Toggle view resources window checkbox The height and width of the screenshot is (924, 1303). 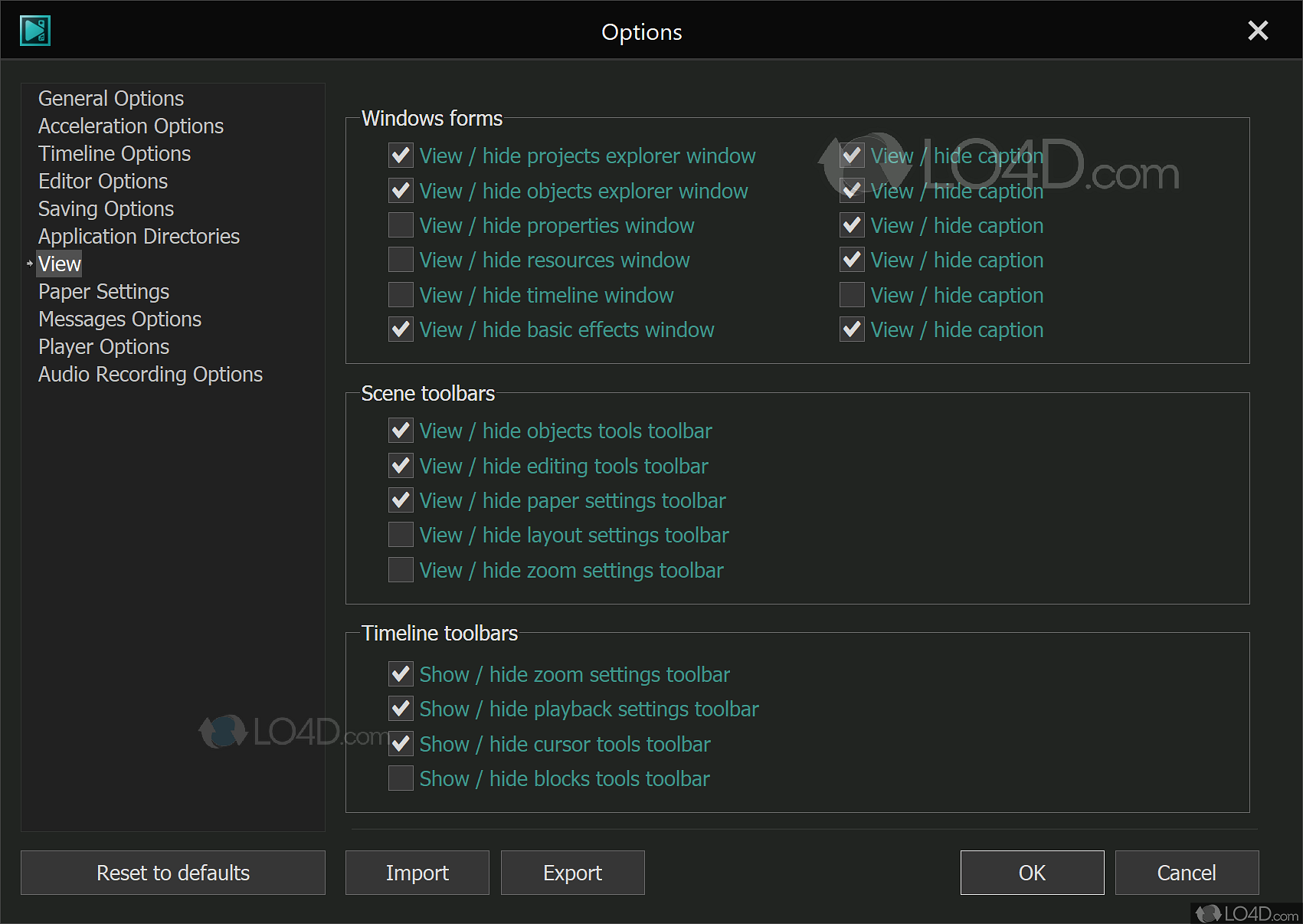pos(401,260)
